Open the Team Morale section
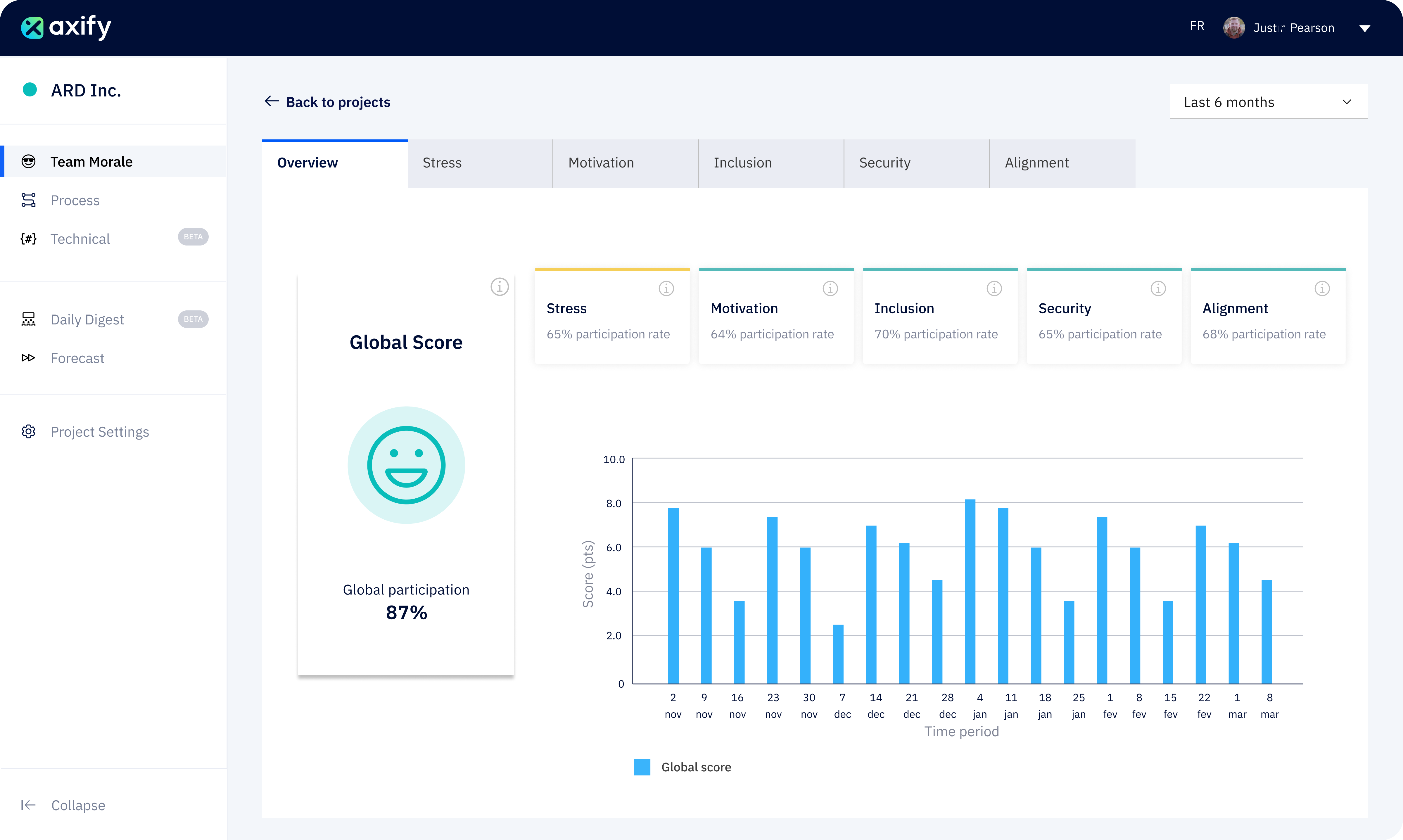1403x840 pixels. [x=92, y=161]
